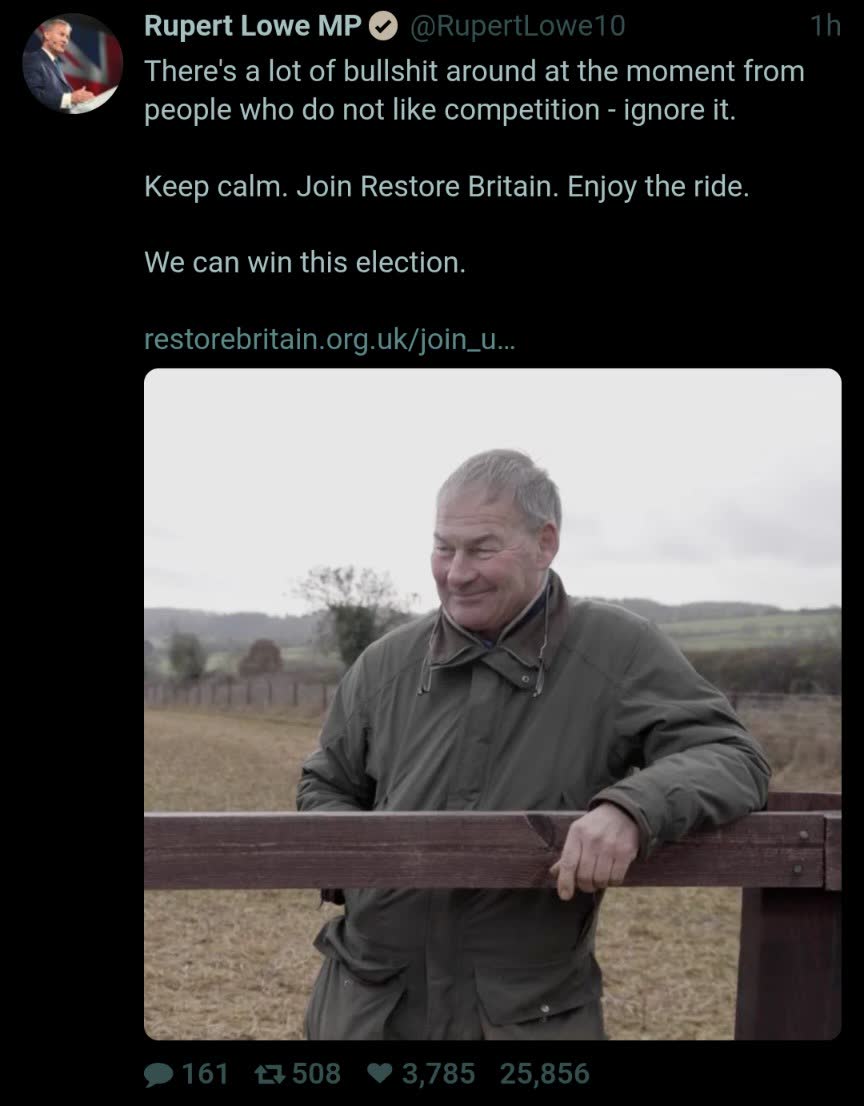Retweet using the retweet arrows icon
The image size is (864, 1106).
pos(269,1074)
